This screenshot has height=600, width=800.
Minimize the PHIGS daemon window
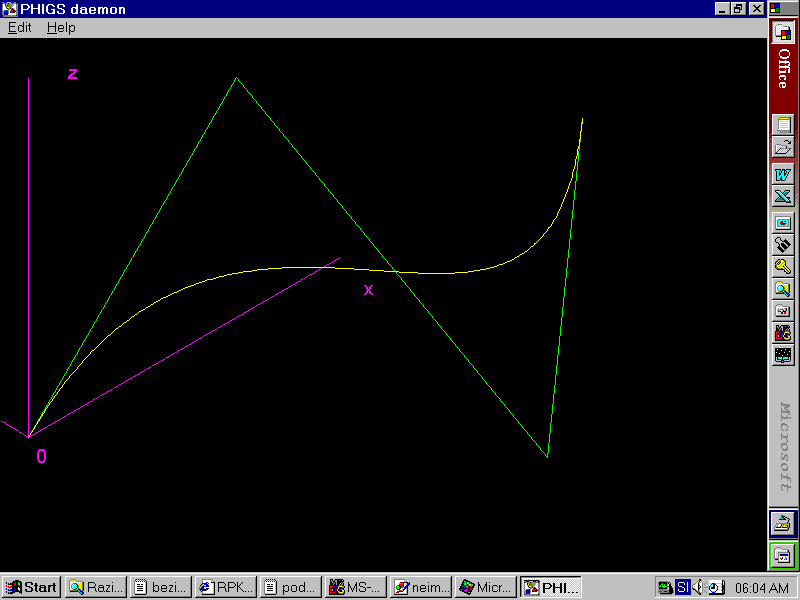[x=722, y=9]
